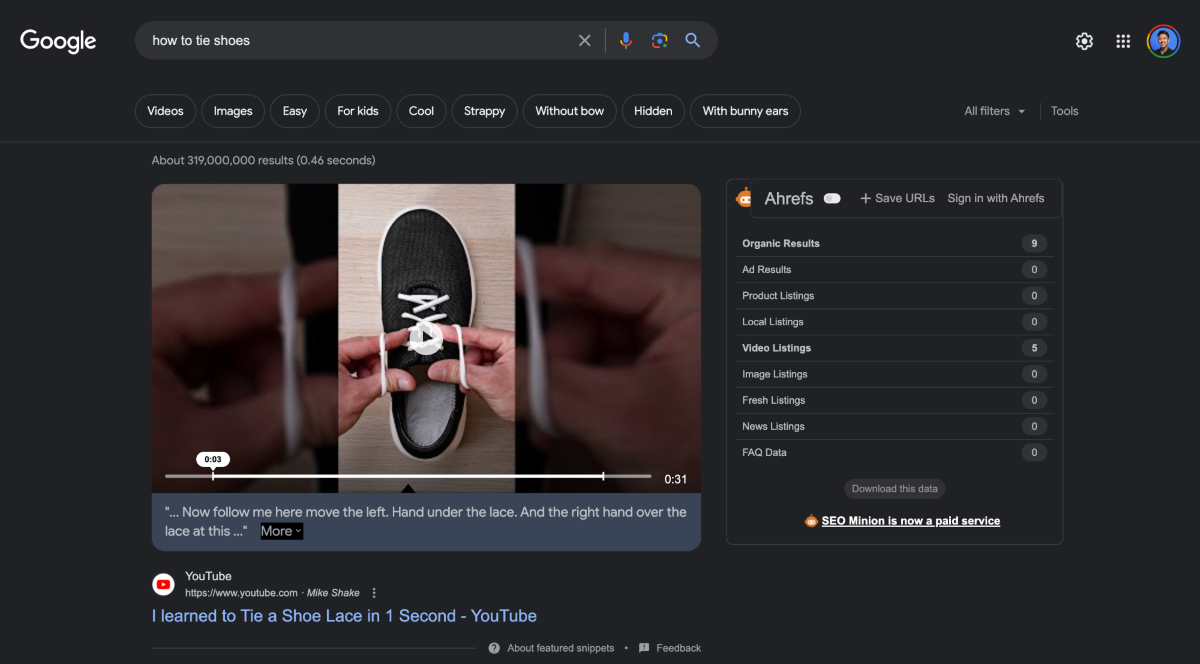Expand the All filters dropdown
The width and height of the screenshot is (1200, 664).
point(995,111)
